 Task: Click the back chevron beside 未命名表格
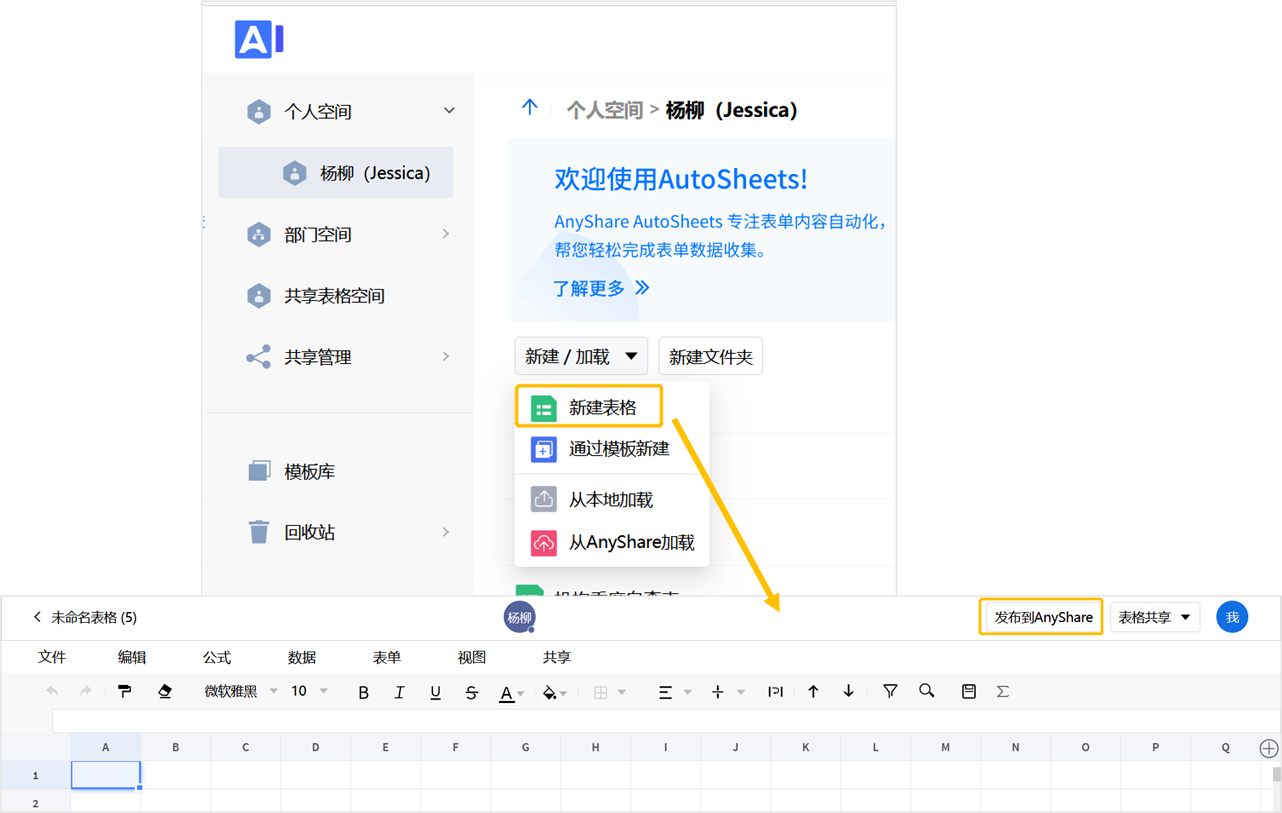pos(37,617)
